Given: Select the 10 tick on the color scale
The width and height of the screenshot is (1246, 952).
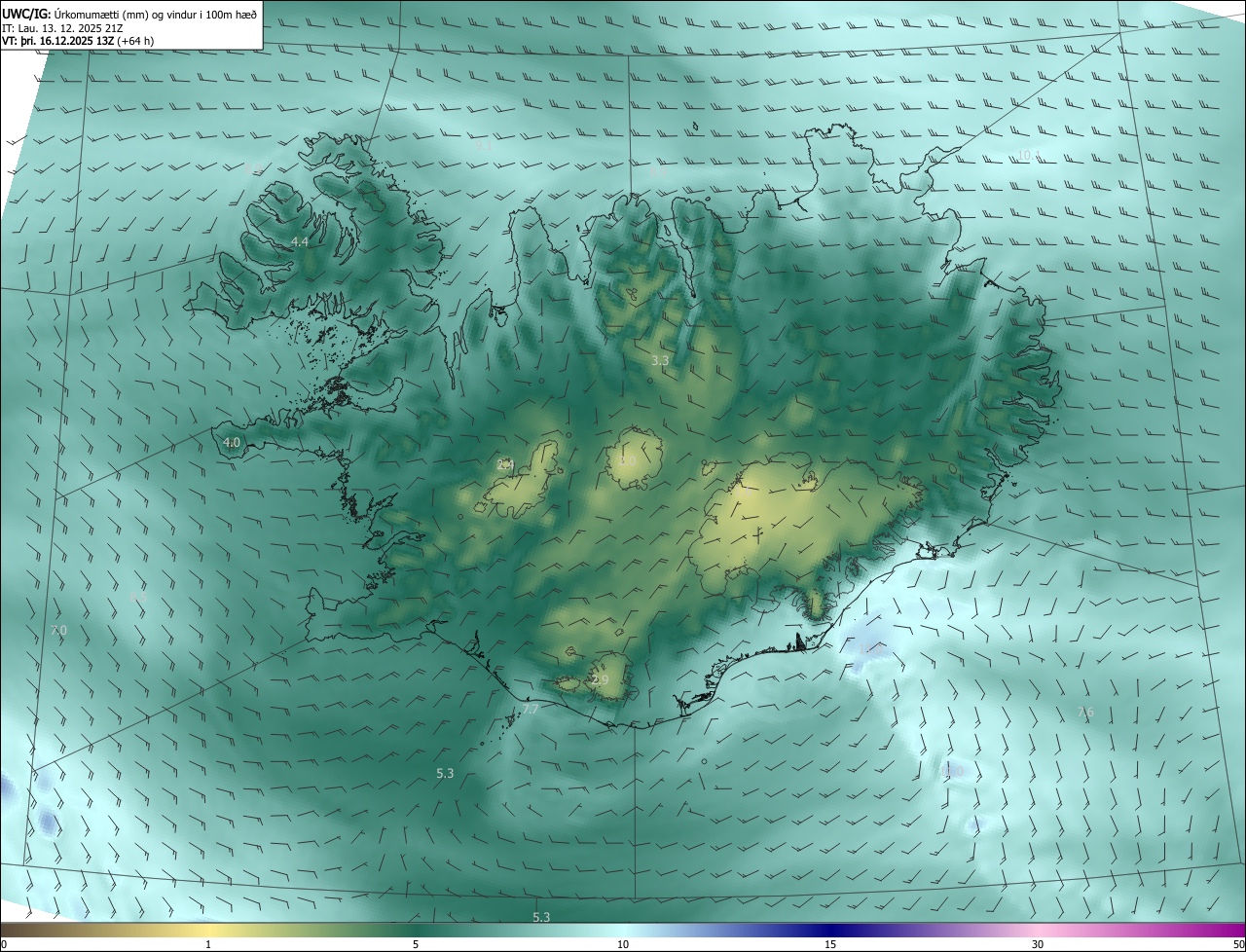Looking at the screenshot, I should [623, 944].
